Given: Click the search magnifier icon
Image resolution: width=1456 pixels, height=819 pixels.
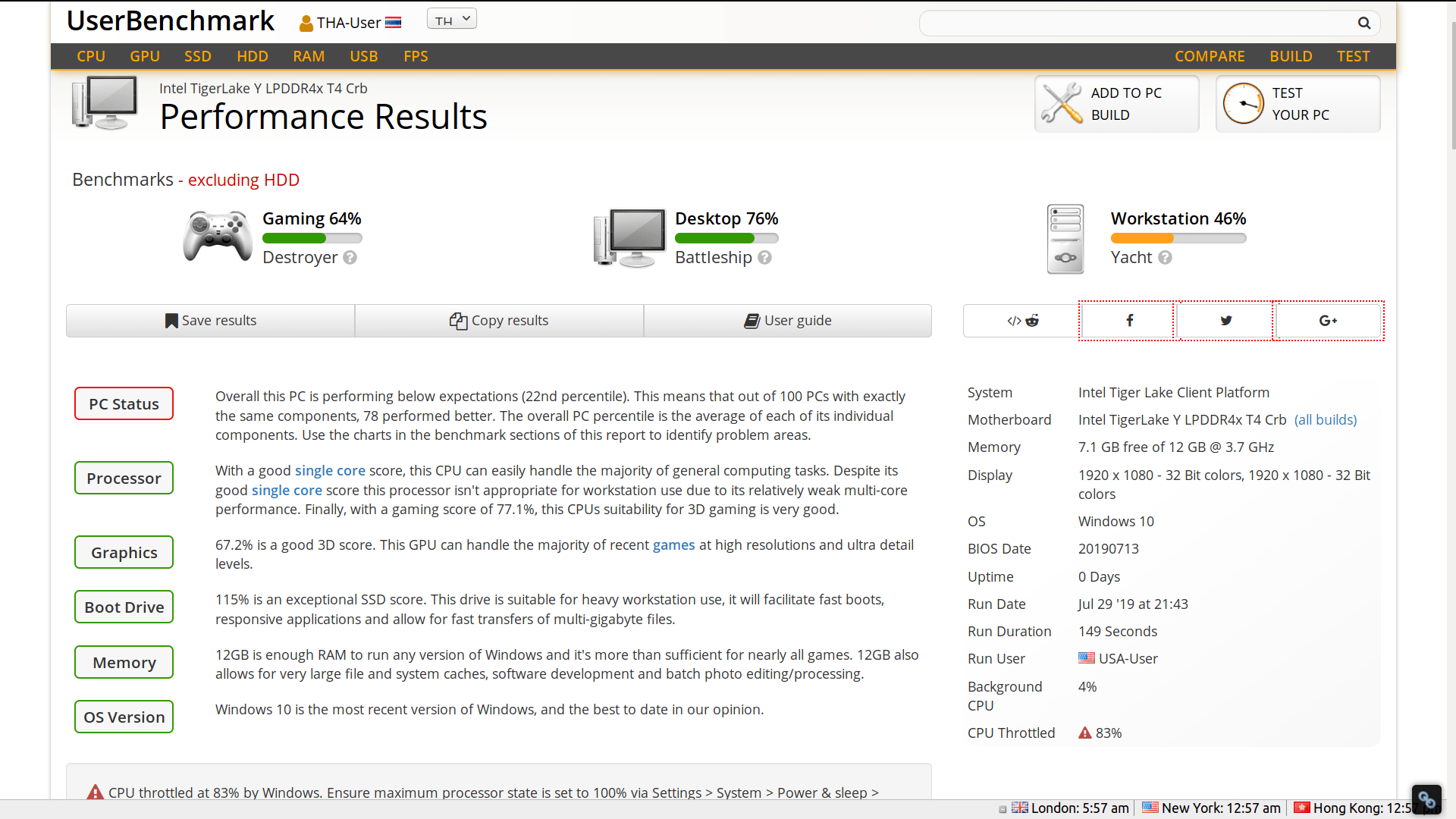Looking at the screenshot, I should [x=1363, y=23].
